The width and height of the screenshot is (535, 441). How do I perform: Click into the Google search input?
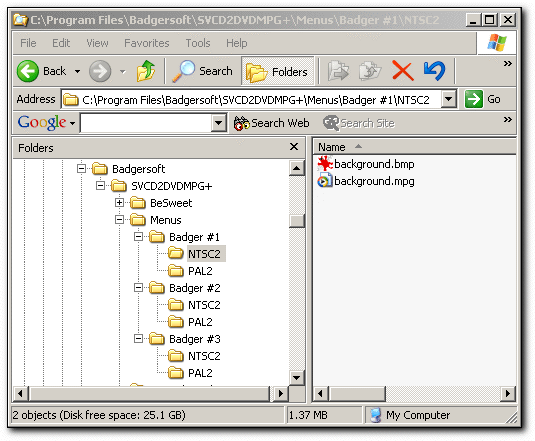146,123
